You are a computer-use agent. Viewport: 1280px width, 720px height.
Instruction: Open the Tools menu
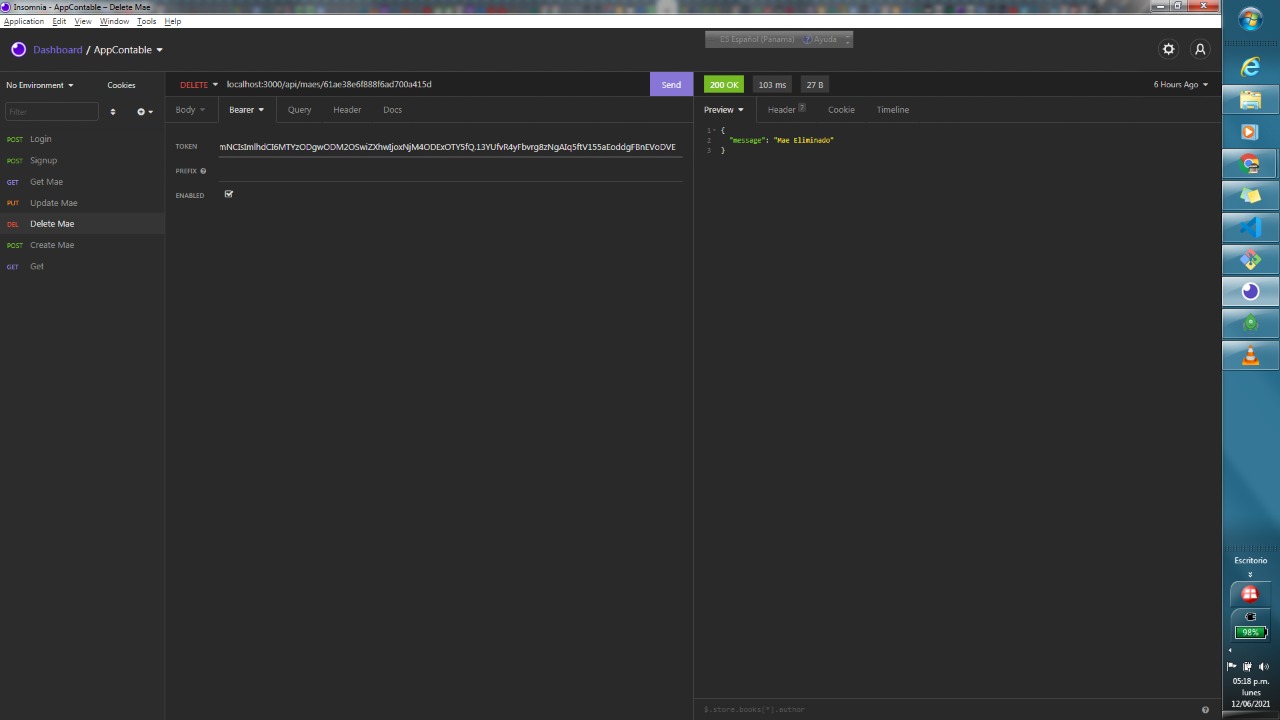[146, 21]
